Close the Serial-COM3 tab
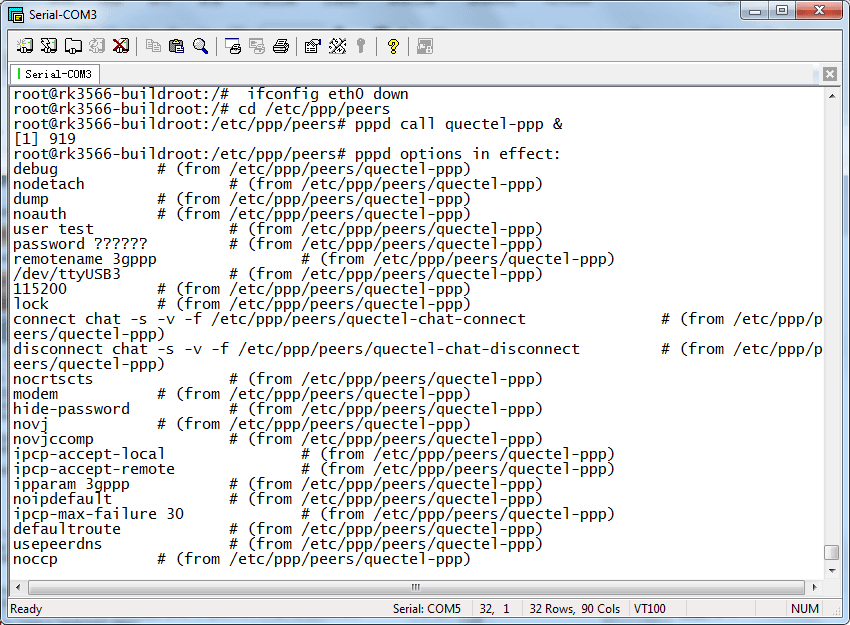 (830, 73)
